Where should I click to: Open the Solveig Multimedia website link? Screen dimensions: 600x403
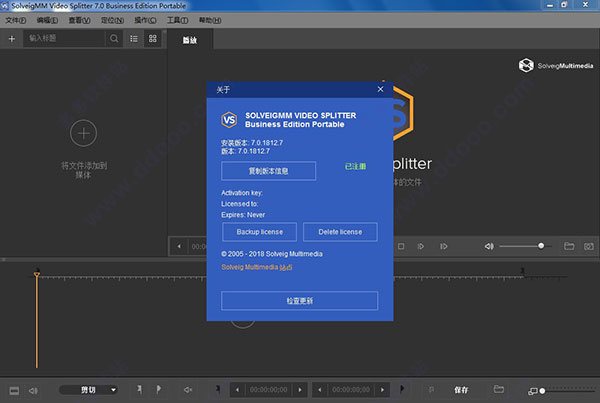(257, 267)
